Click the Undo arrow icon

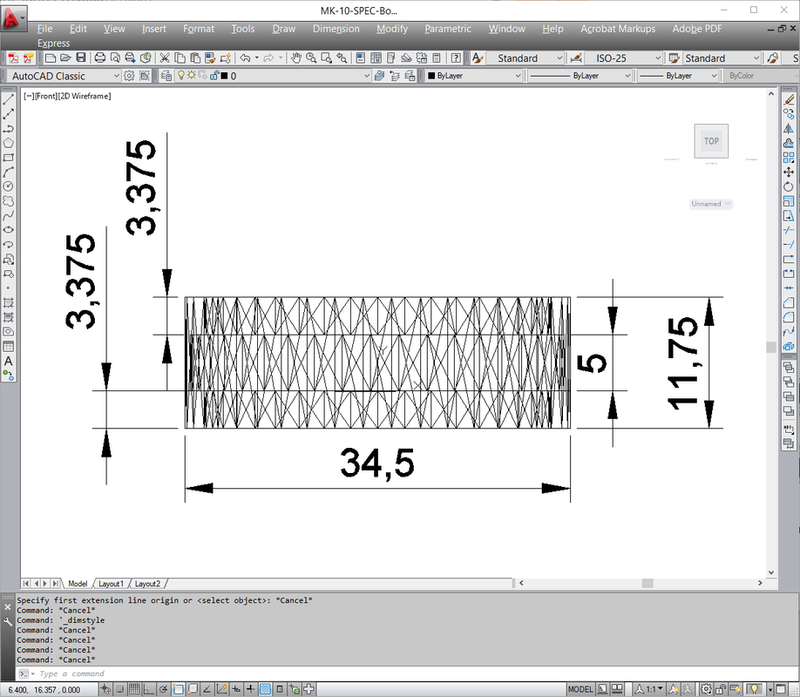coord(245,58)
